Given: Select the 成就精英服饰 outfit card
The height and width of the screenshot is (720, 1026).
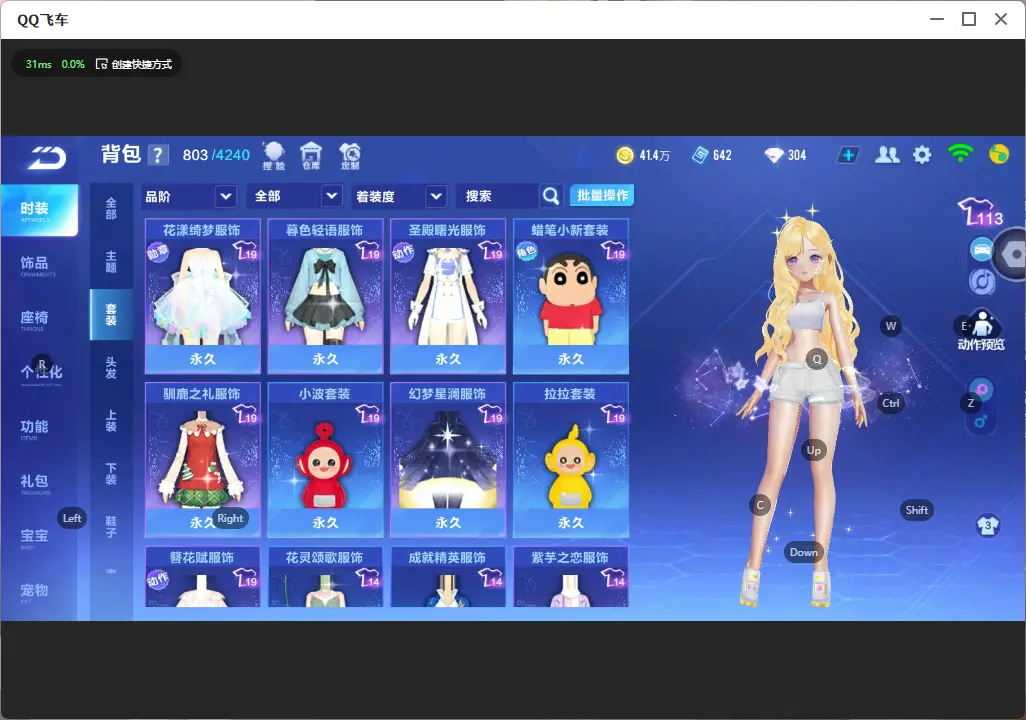Looking at the screenshot, I should (x=448, y=577).
